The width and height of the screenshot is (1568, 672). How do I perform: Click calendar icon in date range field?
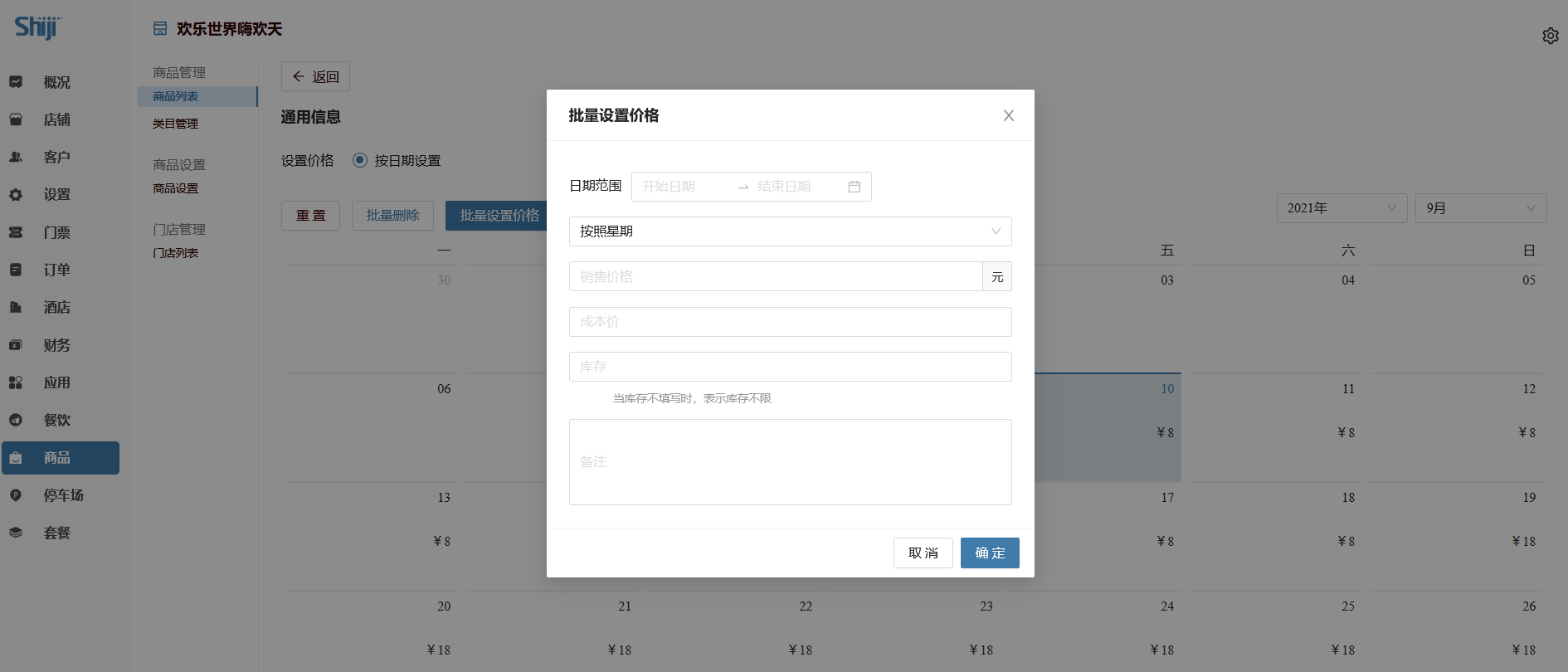[854, 187]
